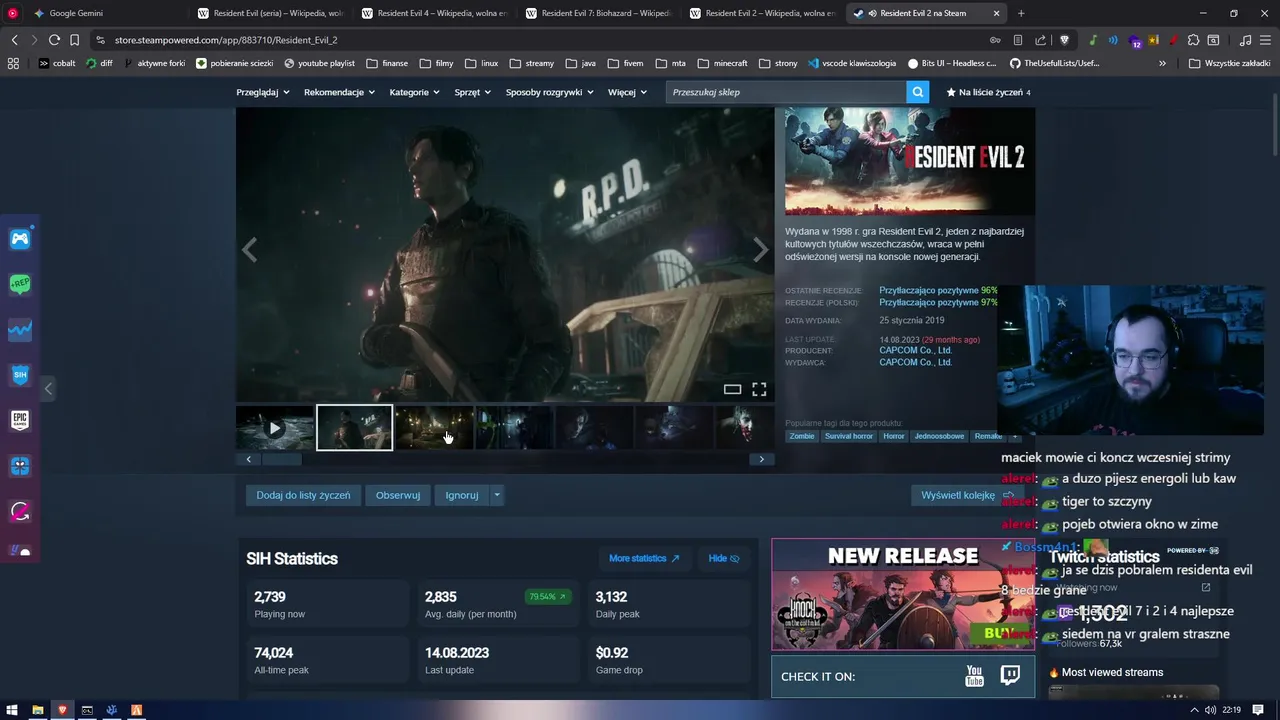Show previous screenshot with left arrow

click(x=249, y=250)
